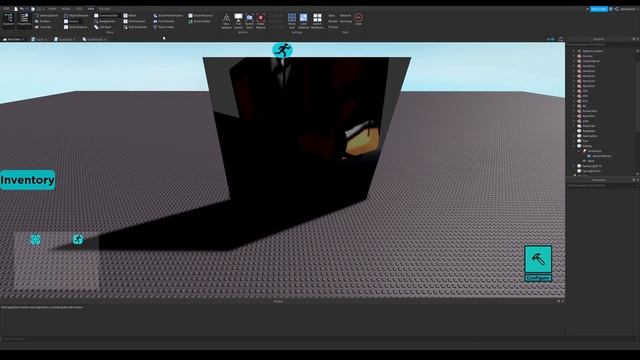Open Script Analysis
Viewport: 640px width, 360px height.
point(76,27)
